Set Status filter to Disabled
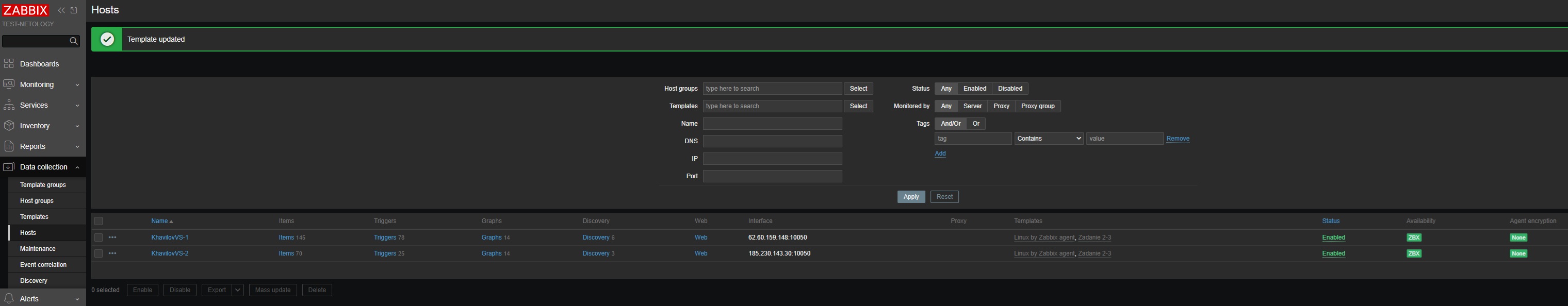 pos(1010,89)
